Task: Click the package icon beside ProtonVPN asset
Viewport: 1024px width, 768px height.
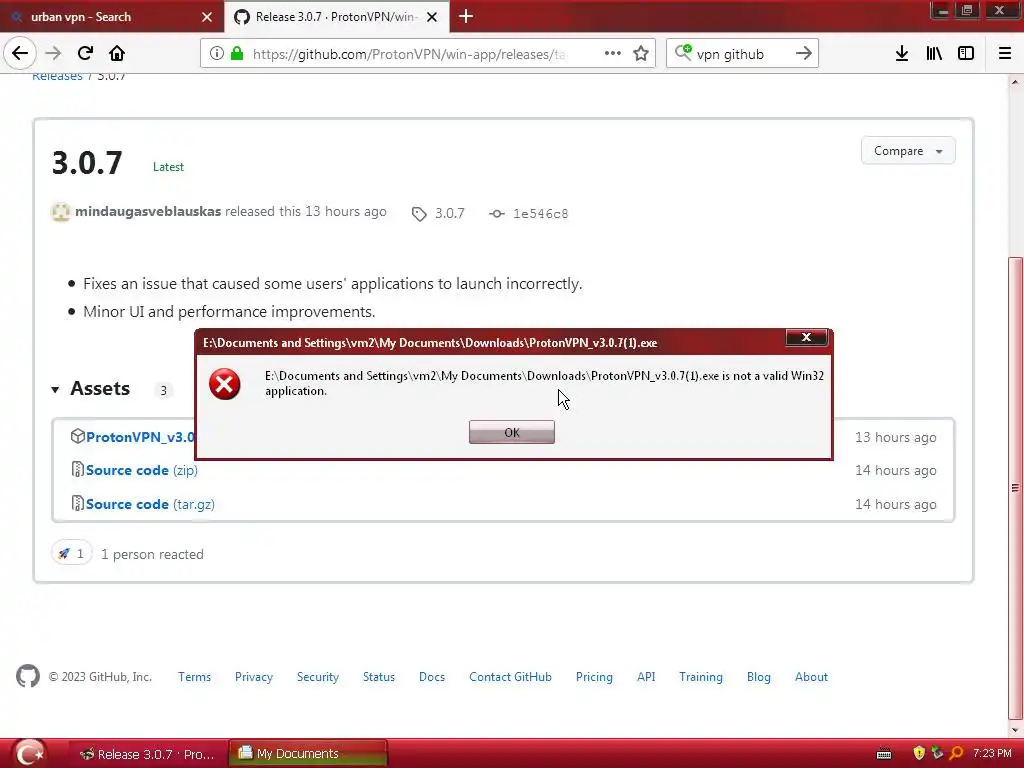Action: tap(78, 436)
